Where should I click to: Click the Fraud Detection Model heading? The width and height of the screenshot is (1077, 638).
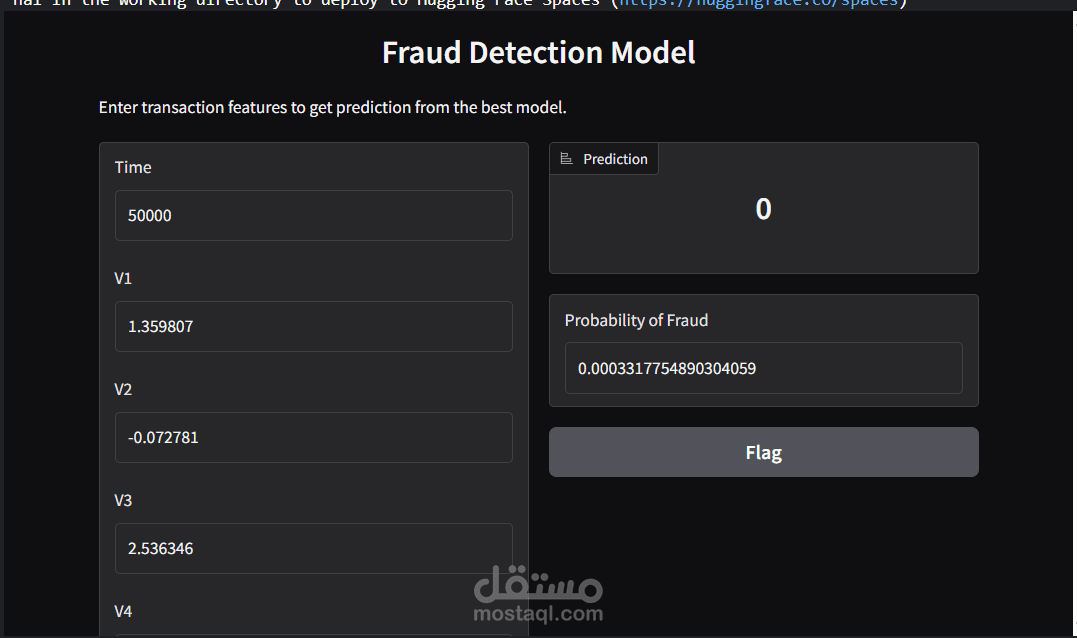pos(538,53)
